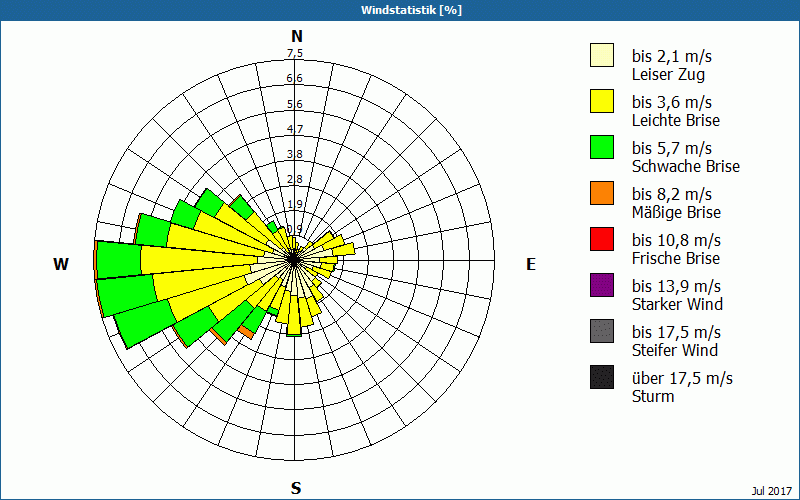Click the '4,7' ring scale label

295,129
